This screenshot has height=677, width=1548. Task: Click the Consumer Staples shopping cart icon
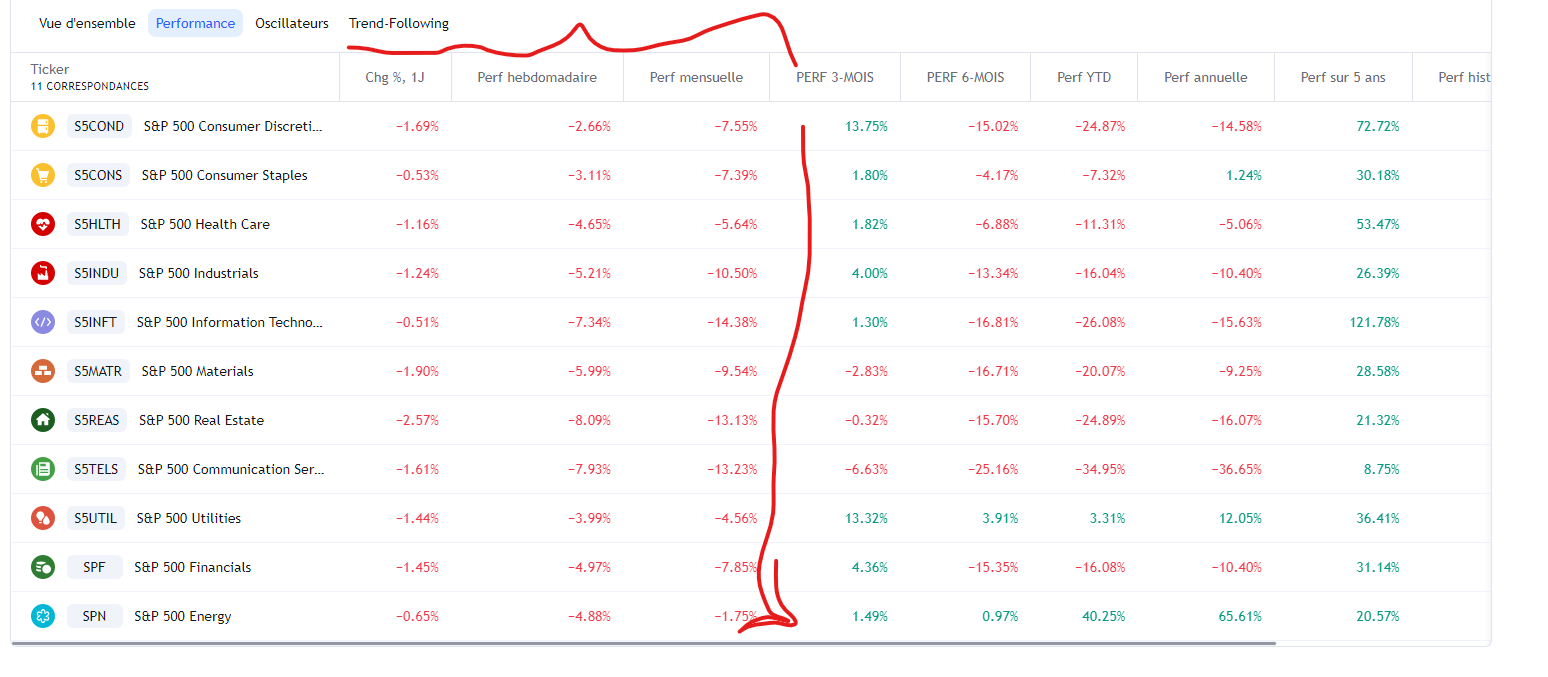[42, 175]
